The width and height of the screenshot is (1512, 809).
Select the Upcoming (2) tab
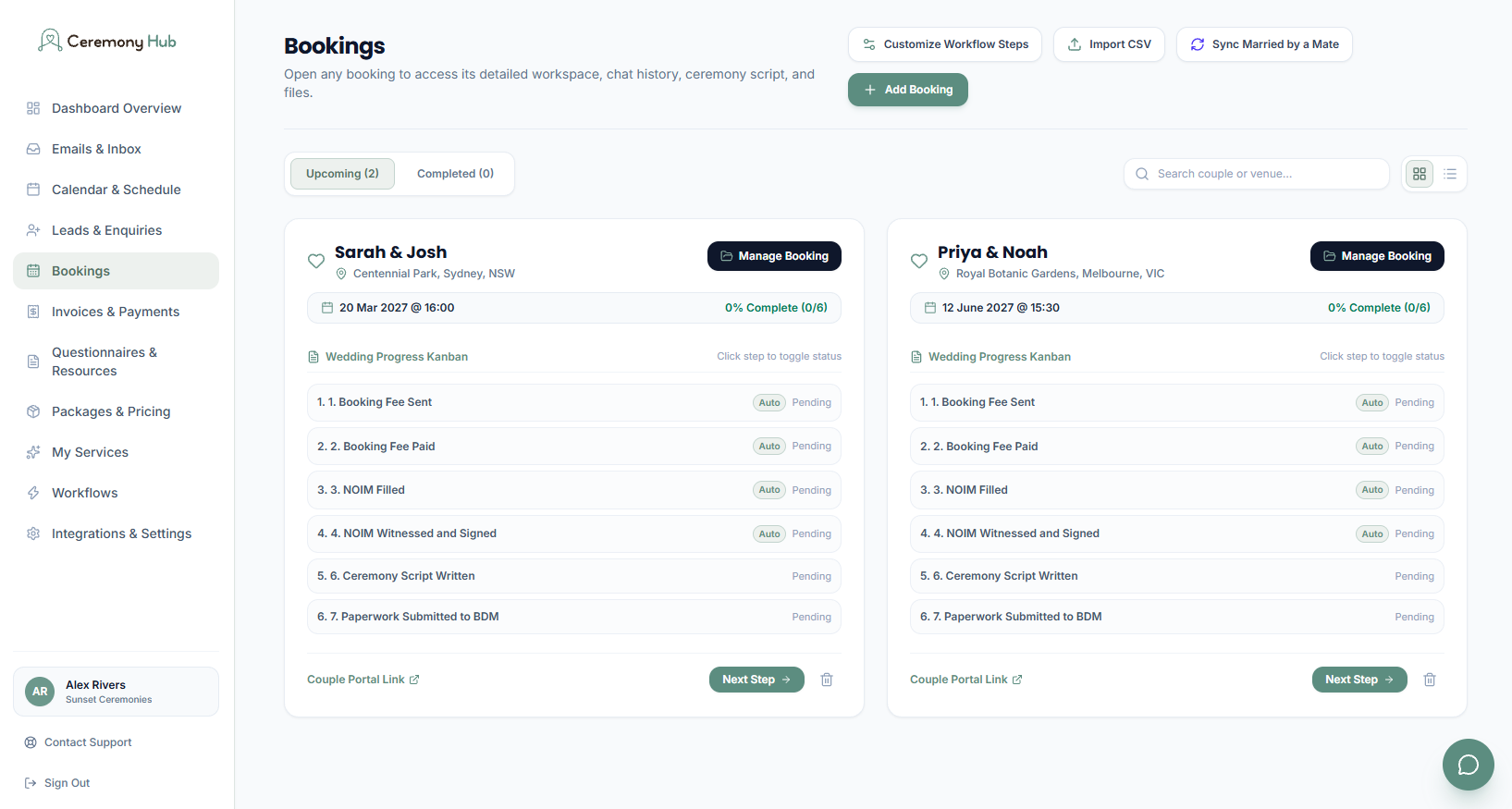point(342,174)
